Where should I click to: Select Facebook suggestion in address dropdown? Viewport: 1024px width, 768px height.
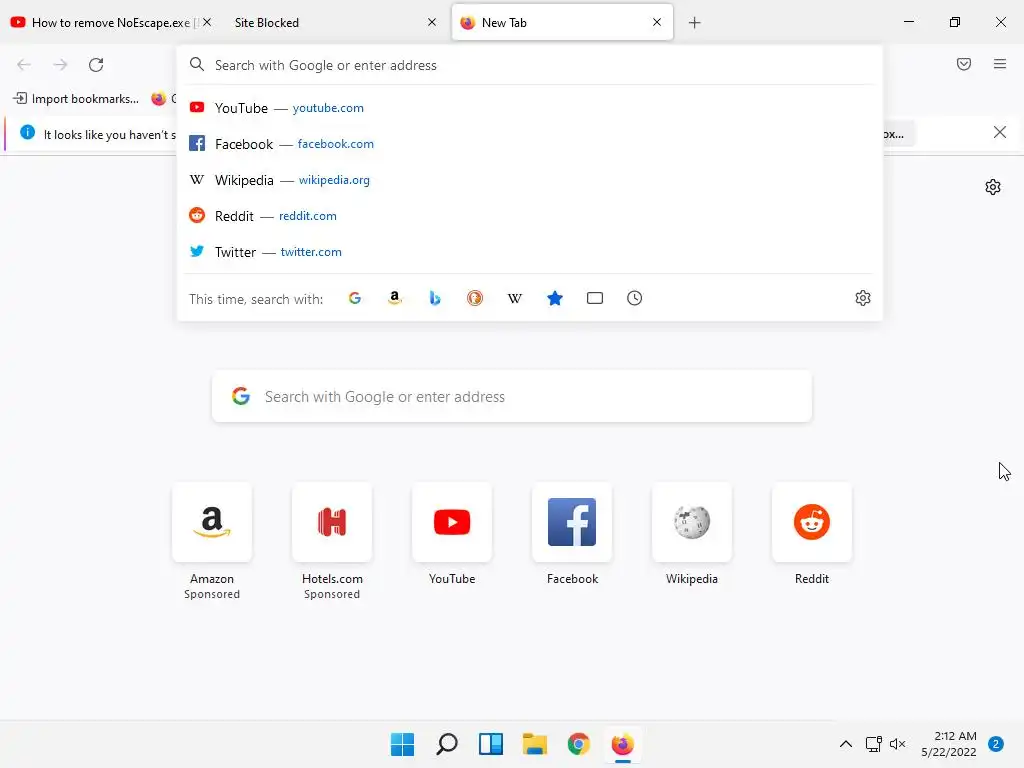point(530,144)
